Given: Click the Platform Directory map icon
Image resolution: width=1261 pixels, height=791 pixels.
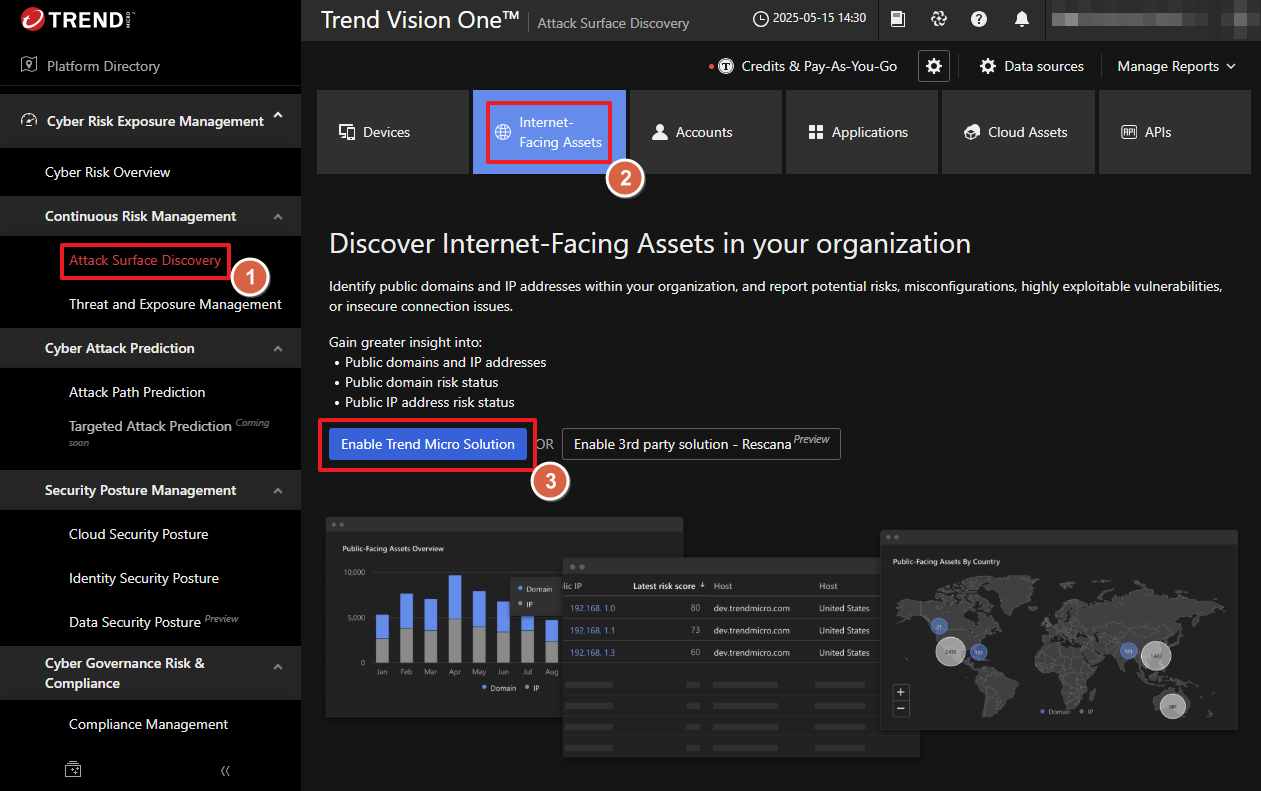Looking at the screenshot, I should 29,66.
